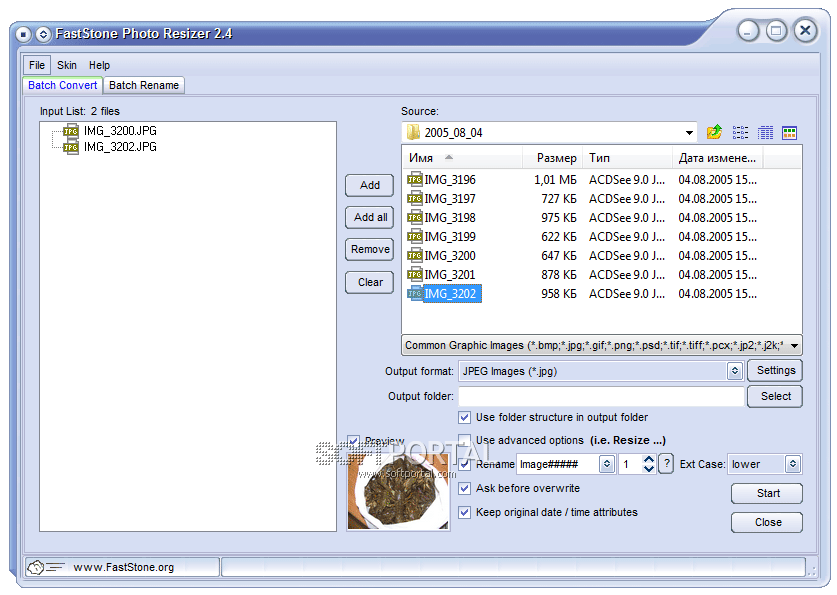Sort source files by Размер column header
This screenshot has width=837, height=595.
point(552,158)
